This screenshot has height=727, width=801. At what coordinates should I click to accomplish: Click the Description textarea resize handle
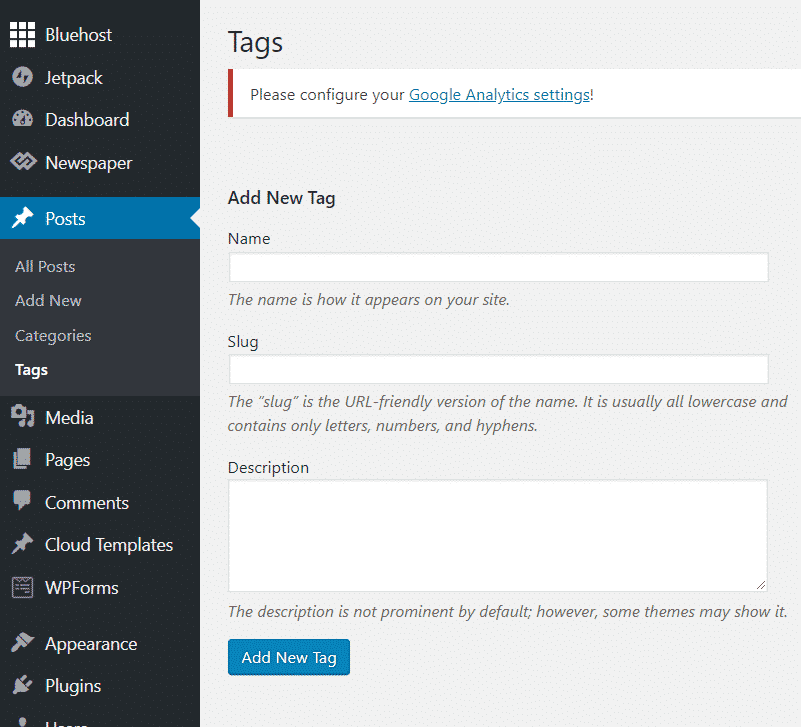click(761, 585)
